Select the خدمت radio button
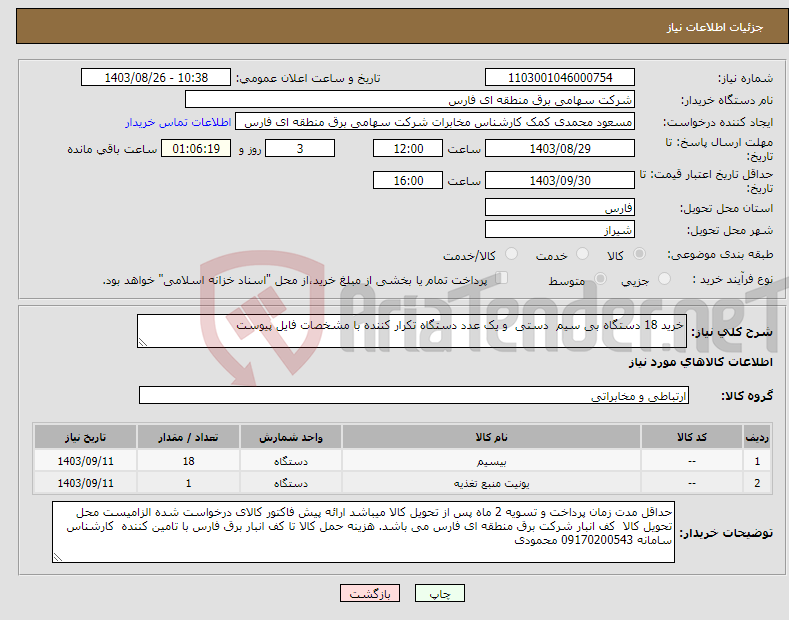 tap(582, 254)
